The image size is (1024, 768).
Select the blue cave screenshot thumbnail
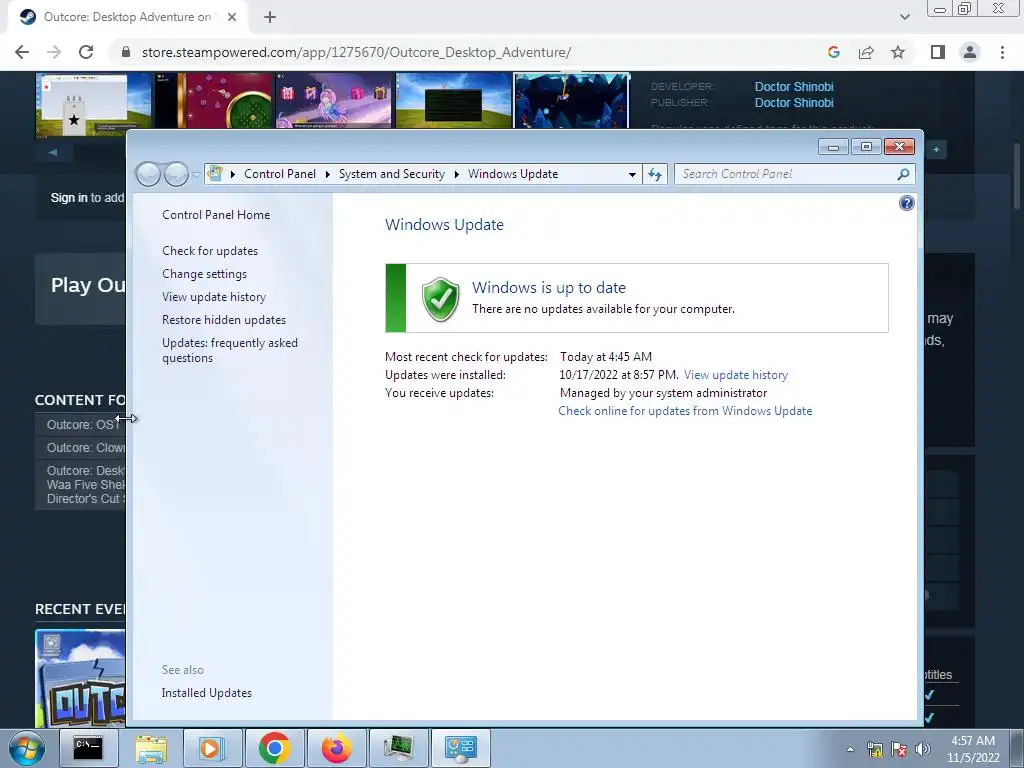point(572,101)
